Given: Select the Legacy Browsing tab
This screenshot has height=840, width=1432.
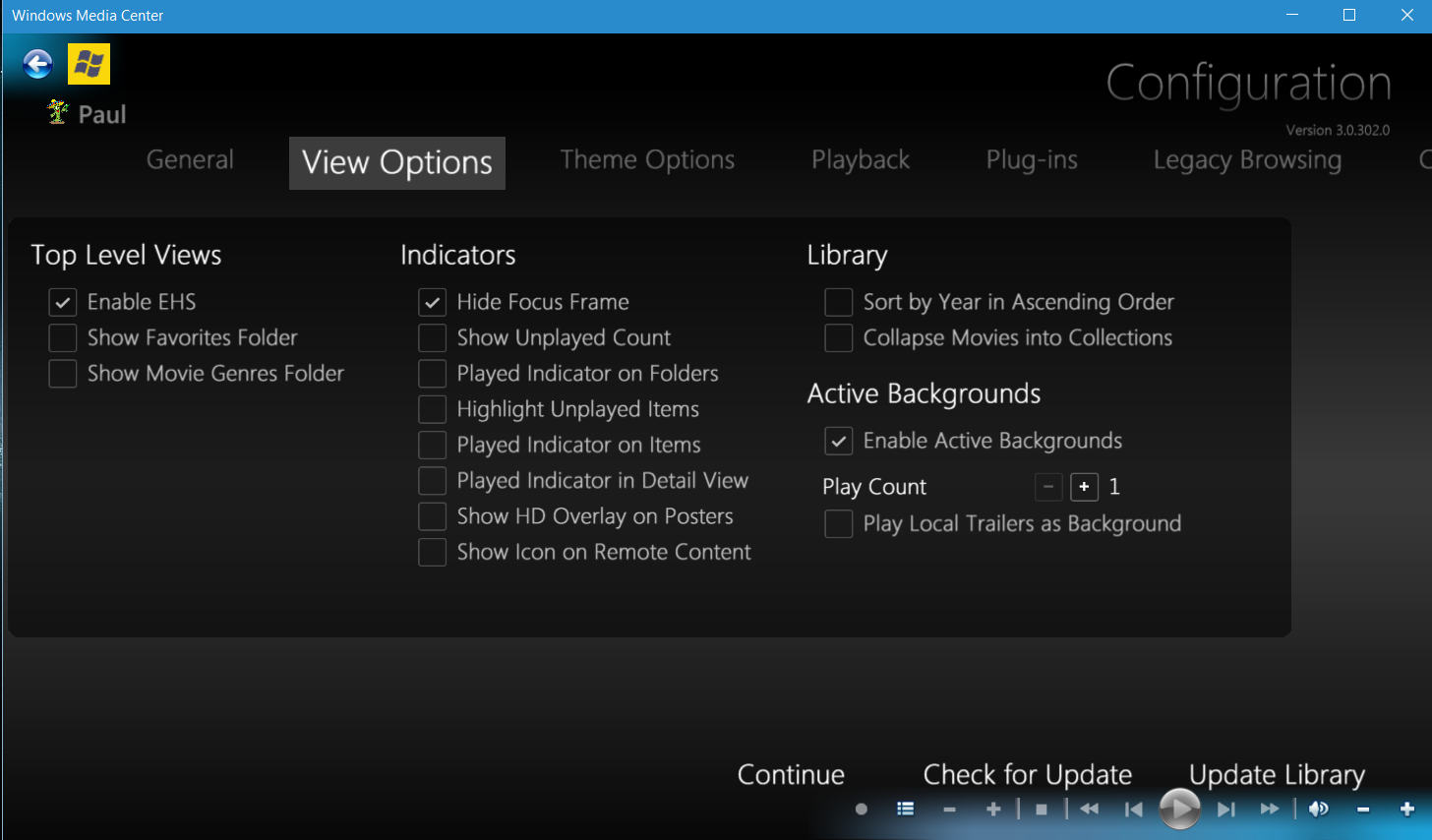Looking at the screenshot, I should (1246, 159).
